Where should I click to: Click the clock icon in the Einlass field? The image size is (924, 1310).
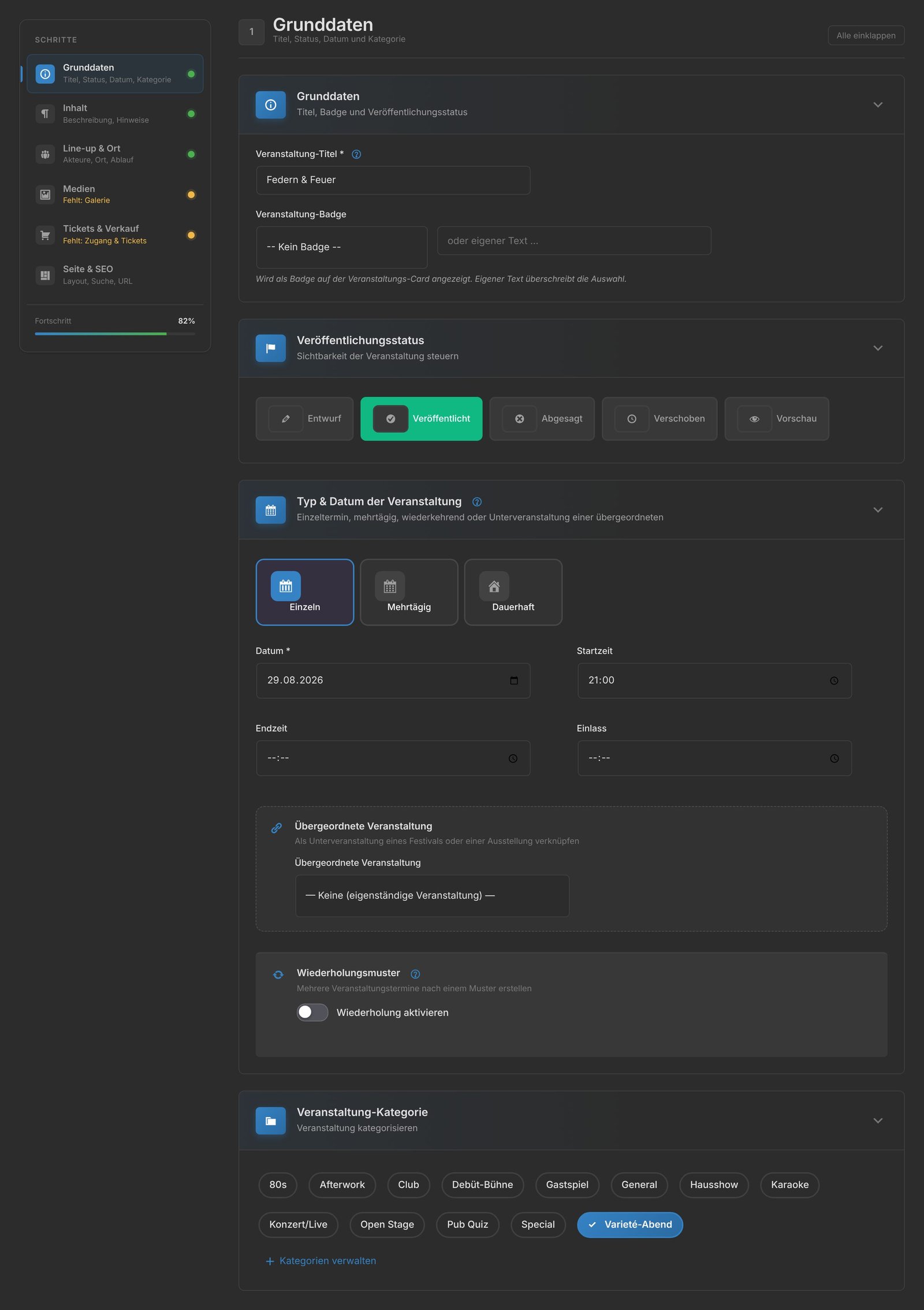[834, 758]
